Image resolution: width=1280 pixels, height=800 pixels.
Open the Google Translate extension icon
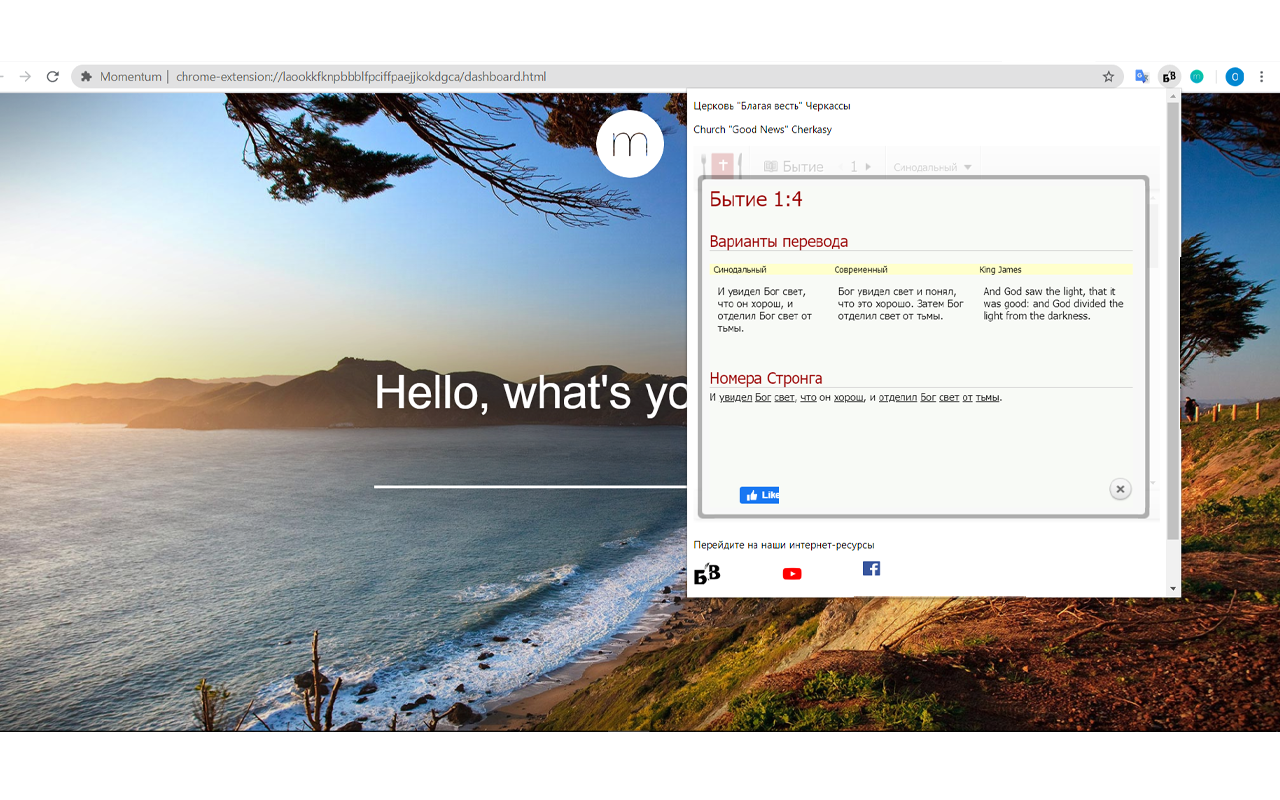pos(1142,76)
